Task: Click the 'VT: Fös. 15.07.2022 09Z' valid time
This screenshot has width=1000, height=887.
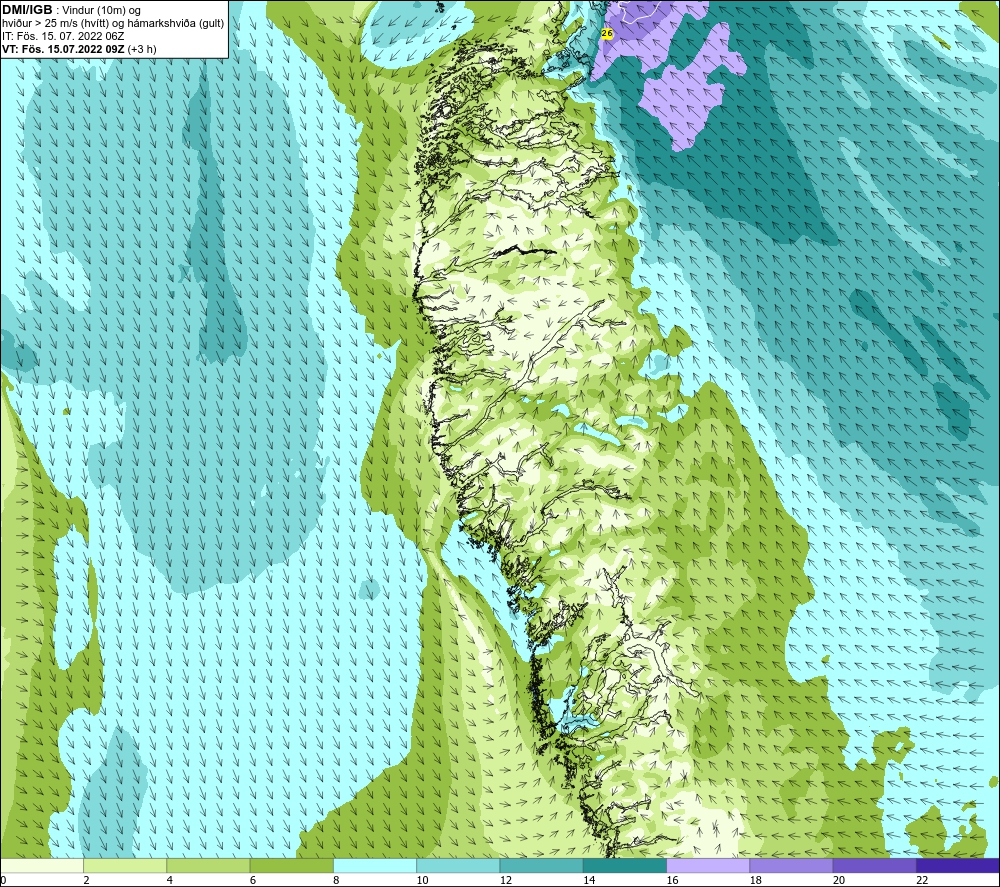Action: coord(63,49)
